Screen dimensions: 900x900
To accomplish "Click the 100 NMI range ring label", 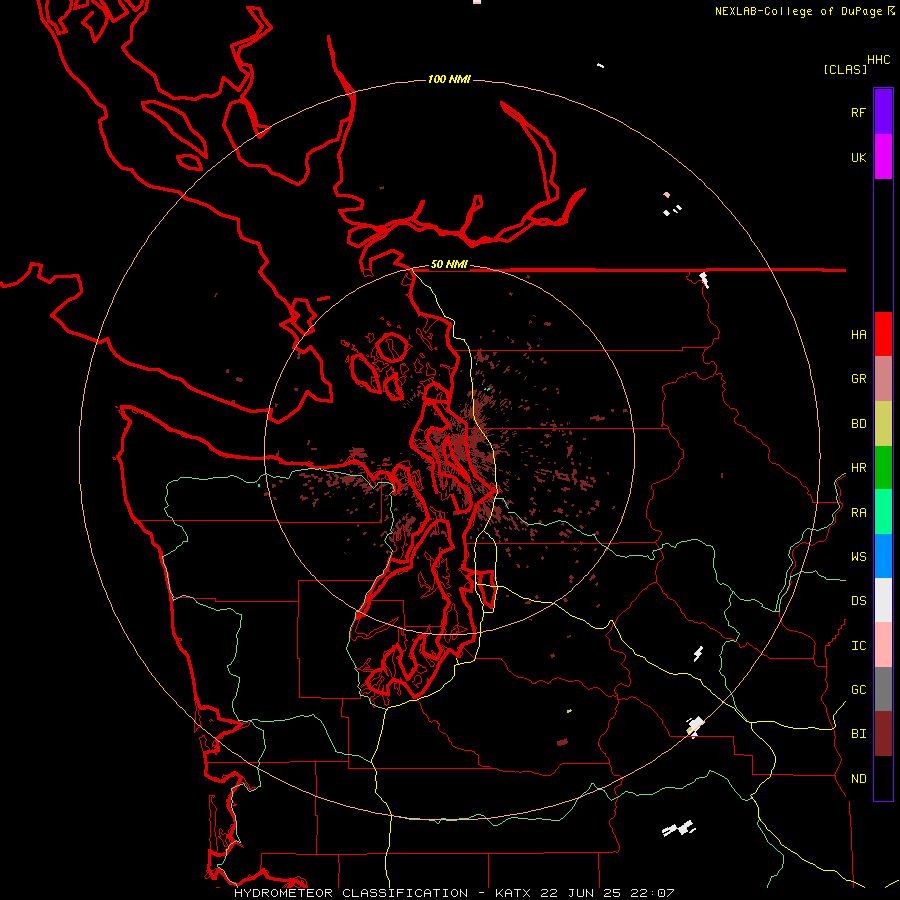I will (449, 79).
